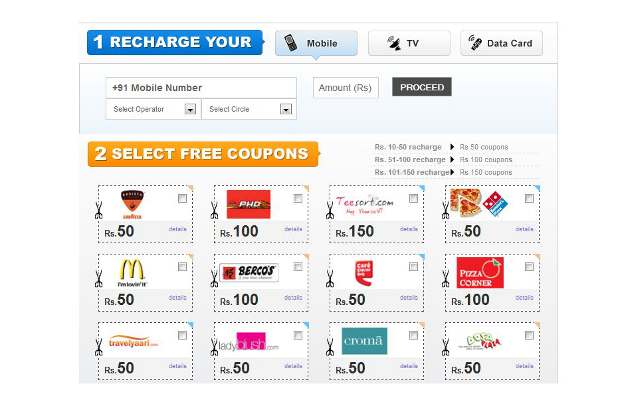The image size is (620, 400).
Task: Click the Teesort.com coupon logo
Action: (365, 204)
